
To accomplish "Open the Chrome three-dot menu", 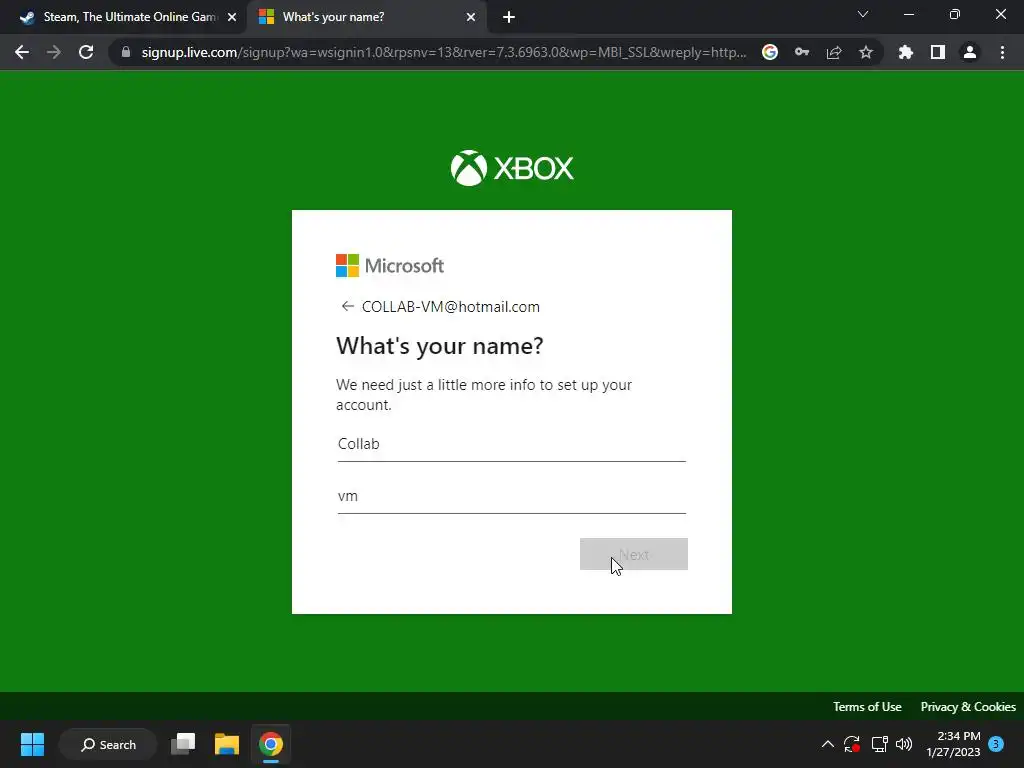I will tap(1002, 52).
